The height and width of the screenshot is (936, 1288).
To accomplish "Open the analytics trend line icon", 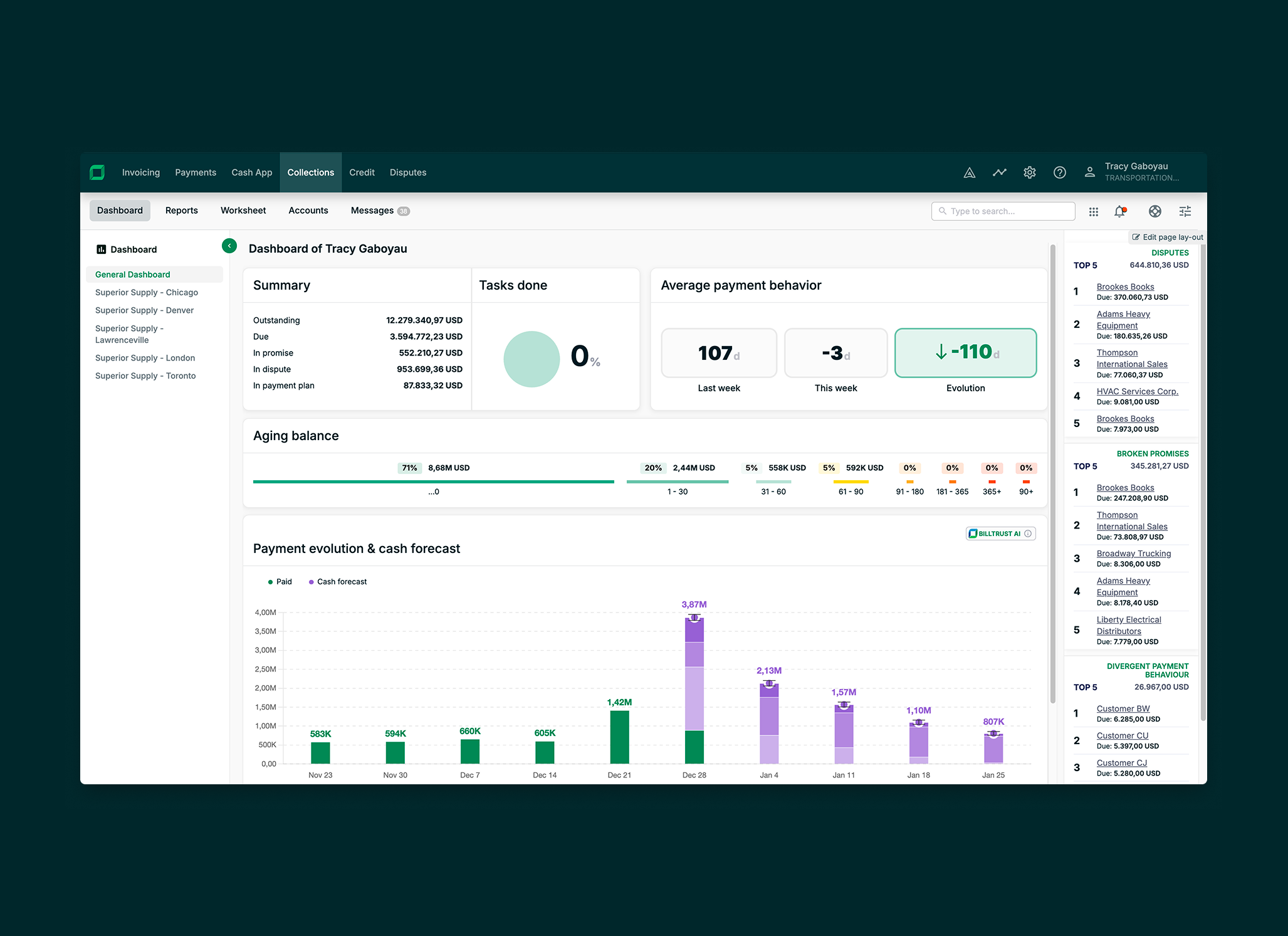I will pyautogui.click(x=999, y=172).
